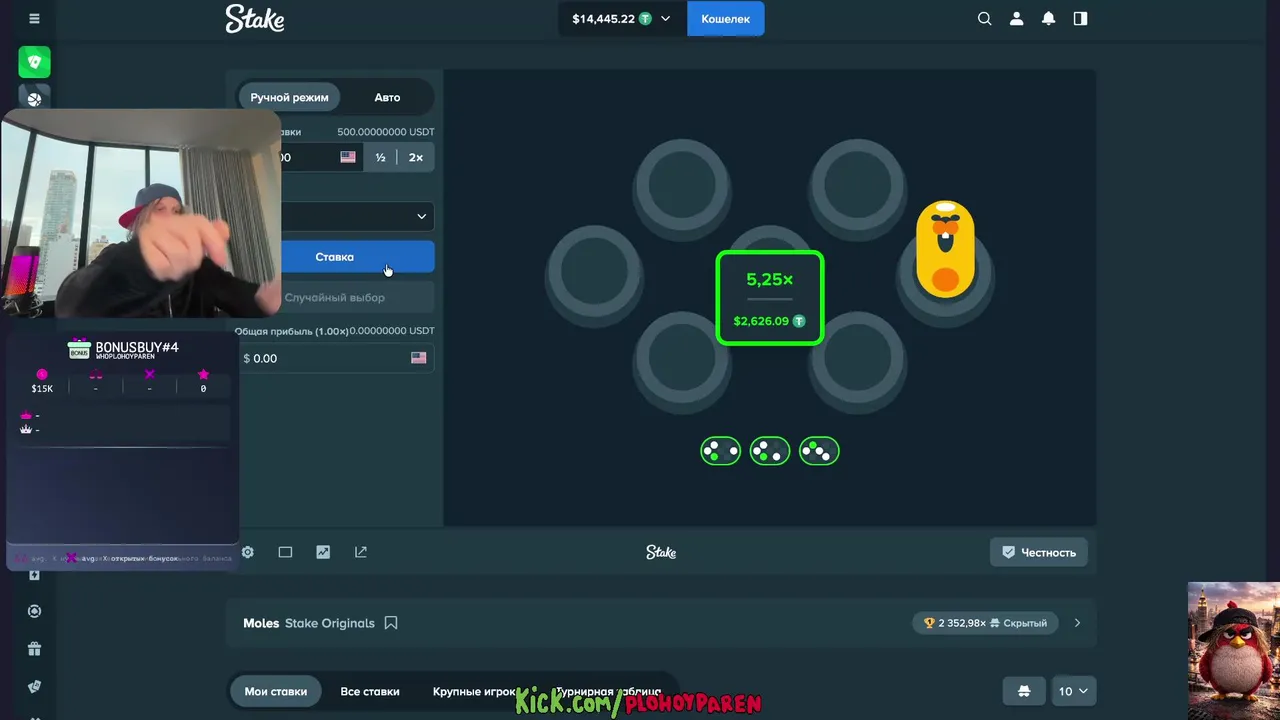Double the bet with the 2× button
Image resolution: width=1280 pixels, height=720 pixels.
click(x=416, y=157)
